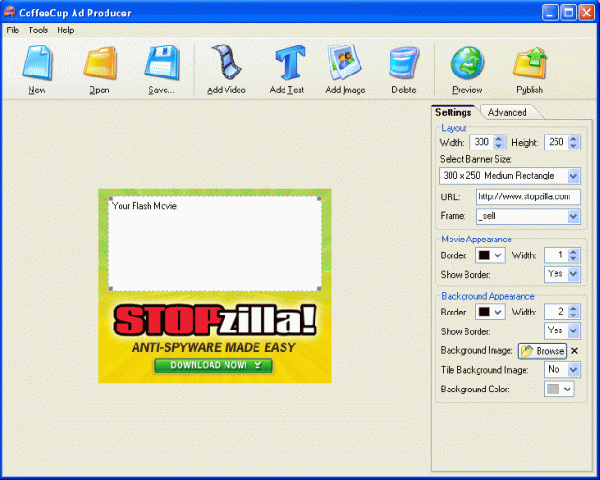Decrease Background border width stepper
Viewport: 600px width, 480px height.
(x=573, y=315)
